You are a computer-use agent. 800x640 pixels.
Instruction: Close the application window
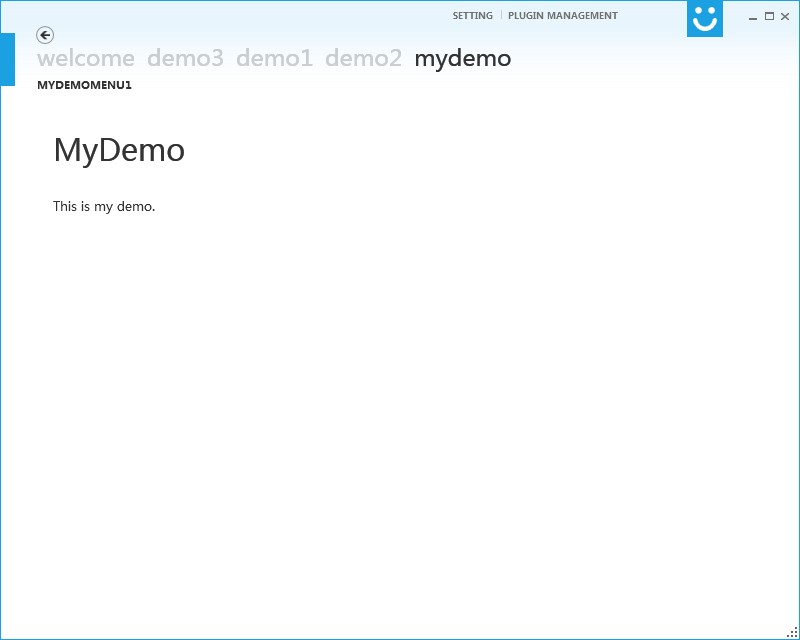785,16
